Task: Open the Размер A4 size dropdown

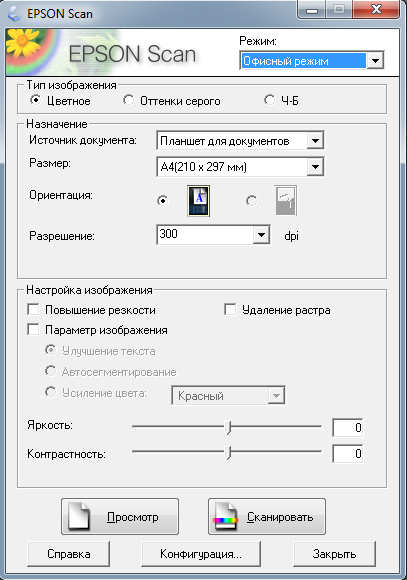Action: coord(240,167)
